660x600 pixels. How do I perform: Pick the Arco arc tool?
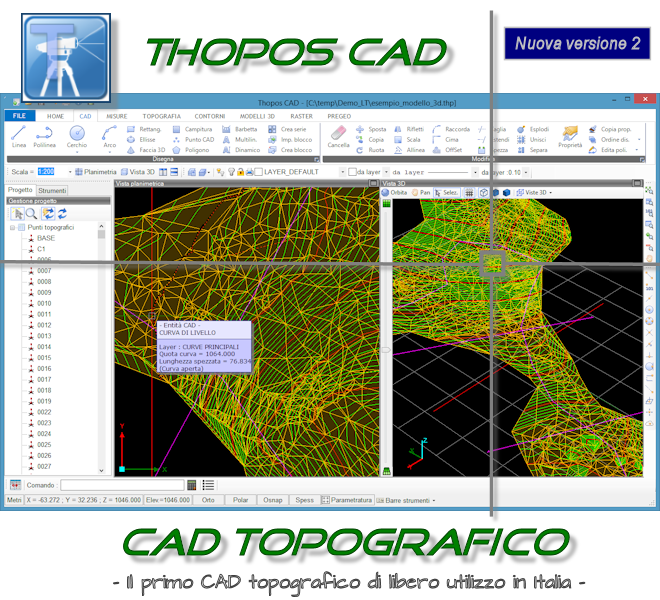(x=109, y=137)
